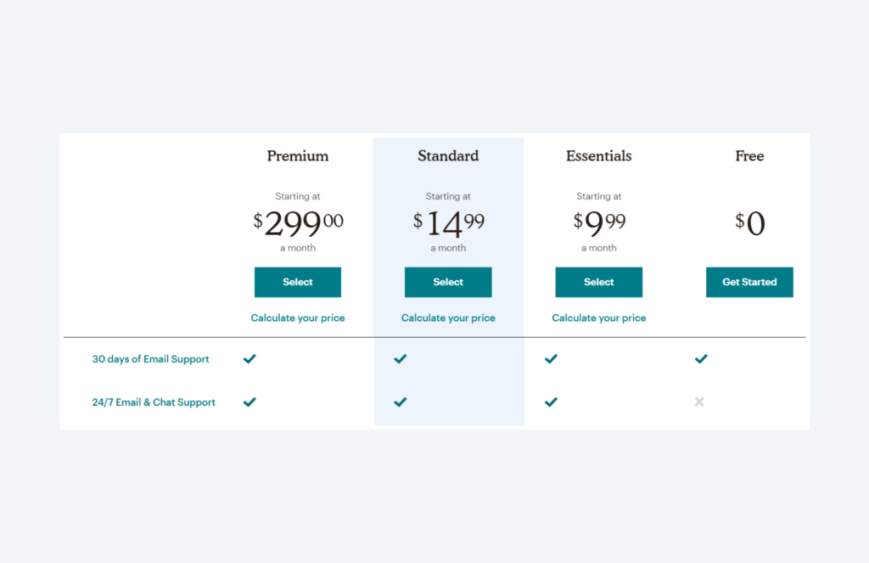Click the Free plan X mark icon
The height and width of the screenshot is (563, 869).
point(699,402)
